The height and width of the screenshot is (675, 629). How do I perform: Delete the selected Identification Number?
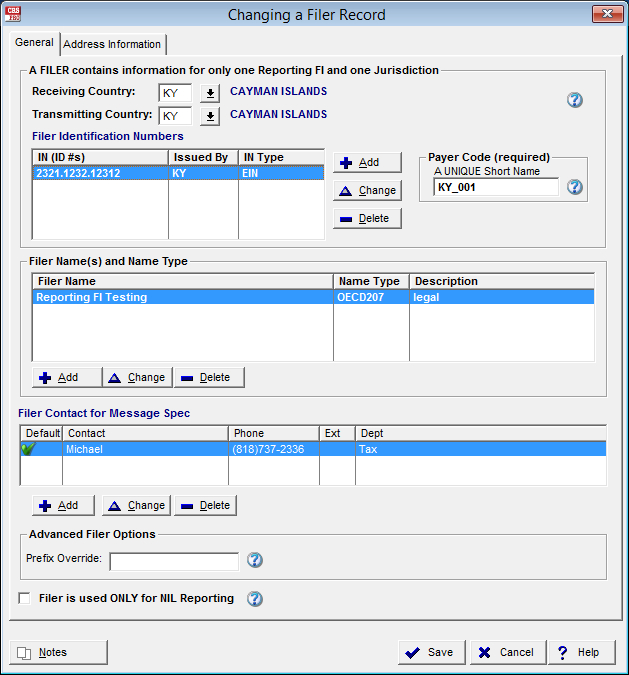[367, 218]
